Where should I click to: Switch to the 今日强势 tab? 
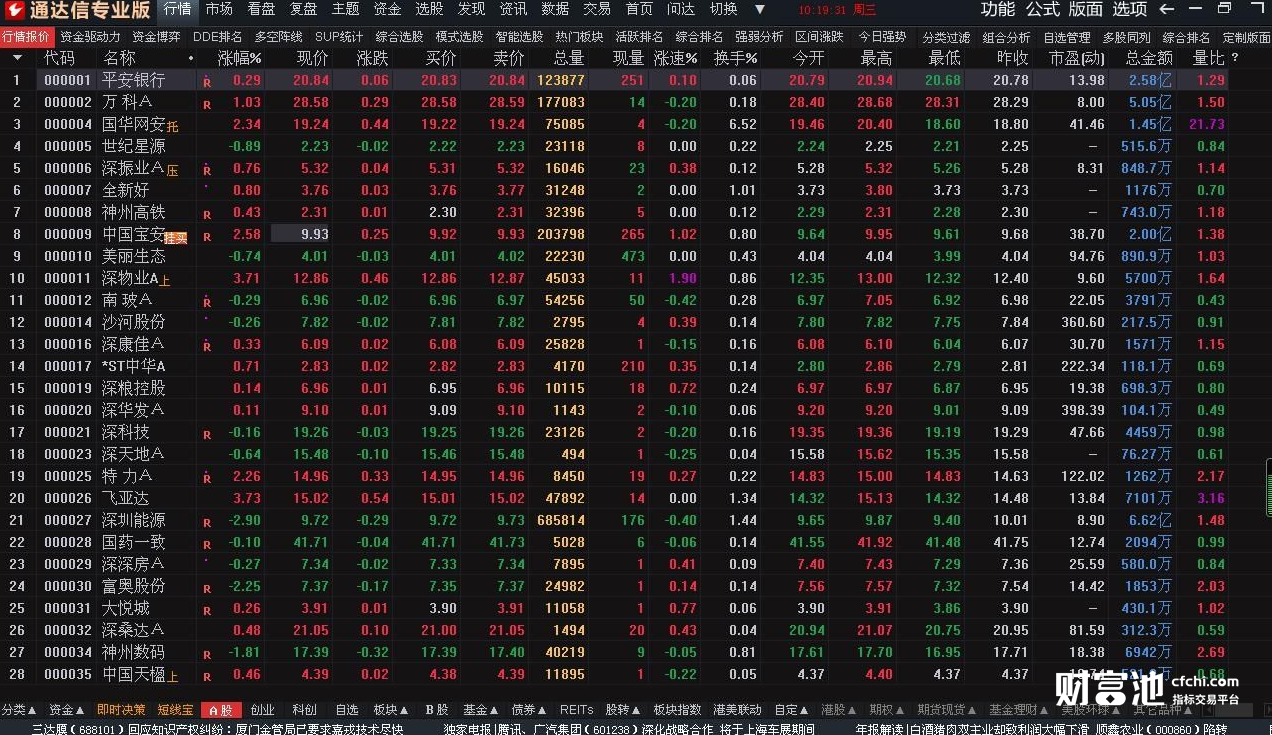[x=883, y=37]
